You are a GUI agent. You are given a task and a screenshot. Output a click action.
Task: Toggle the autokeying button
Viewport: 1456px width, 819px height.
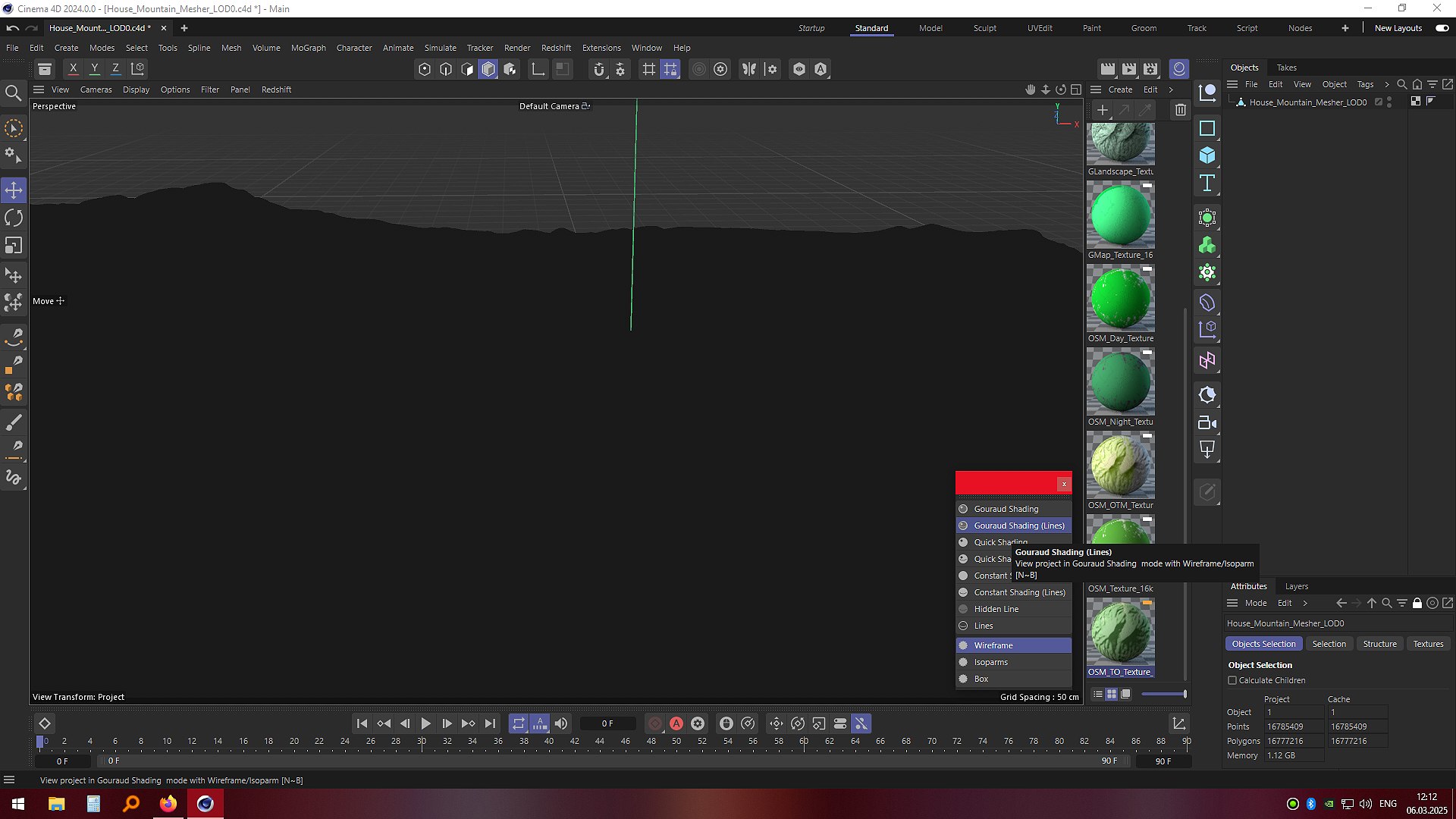676,723
